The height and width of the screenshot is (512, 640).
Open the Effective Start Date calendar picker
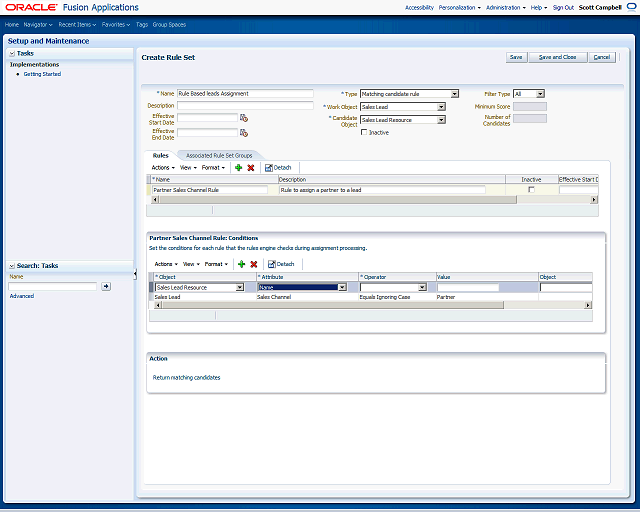pyautogui.click(x=244, y=118)
